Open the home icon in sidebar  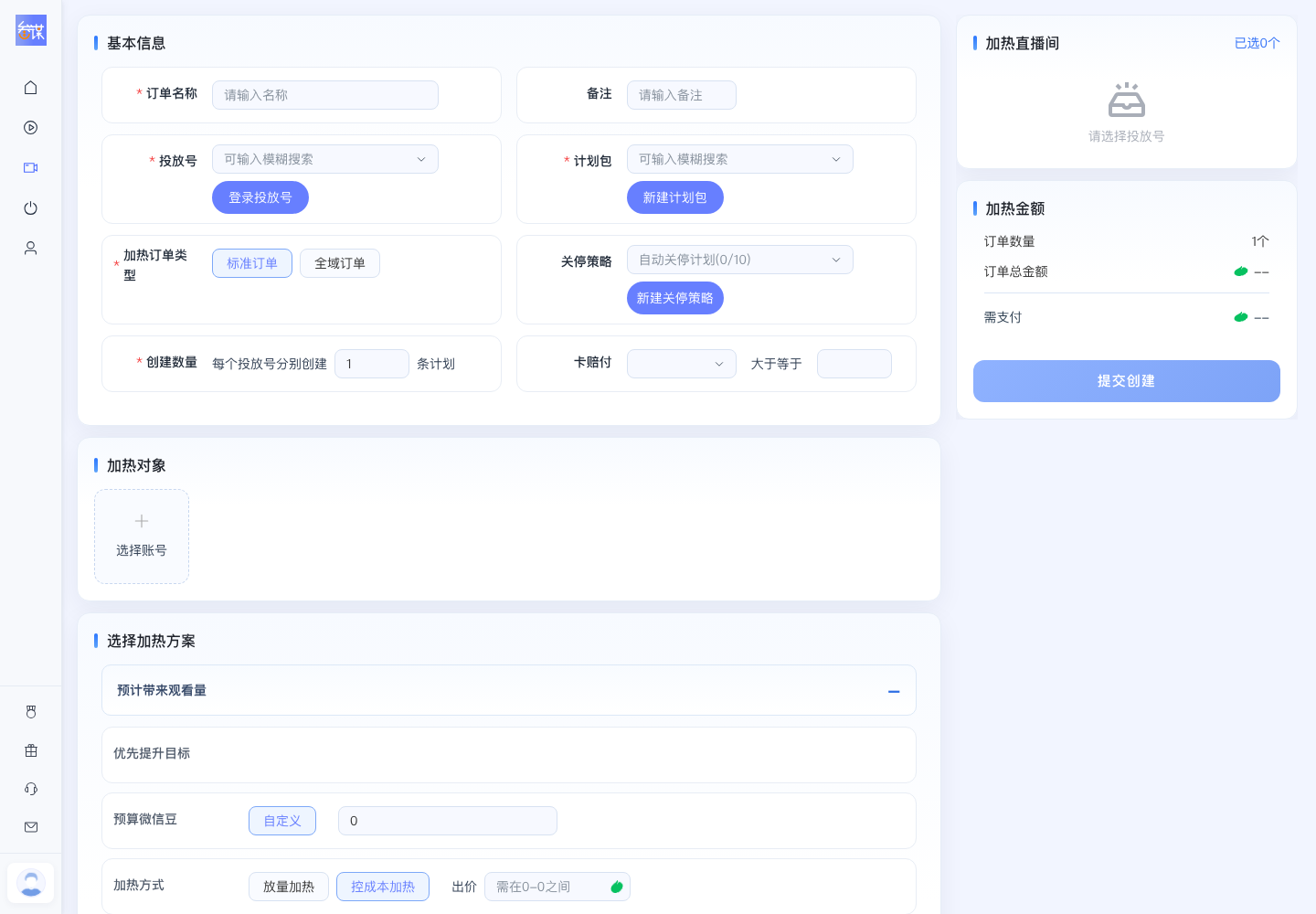(30, 88)
